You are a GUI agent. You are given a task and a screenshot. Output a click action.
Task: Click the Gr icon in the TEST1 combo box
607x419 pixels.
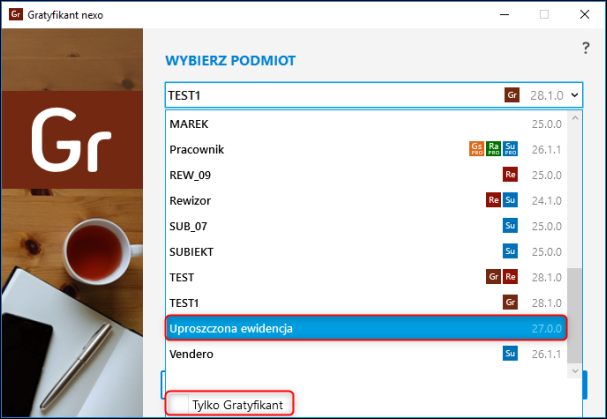[512, 95]
